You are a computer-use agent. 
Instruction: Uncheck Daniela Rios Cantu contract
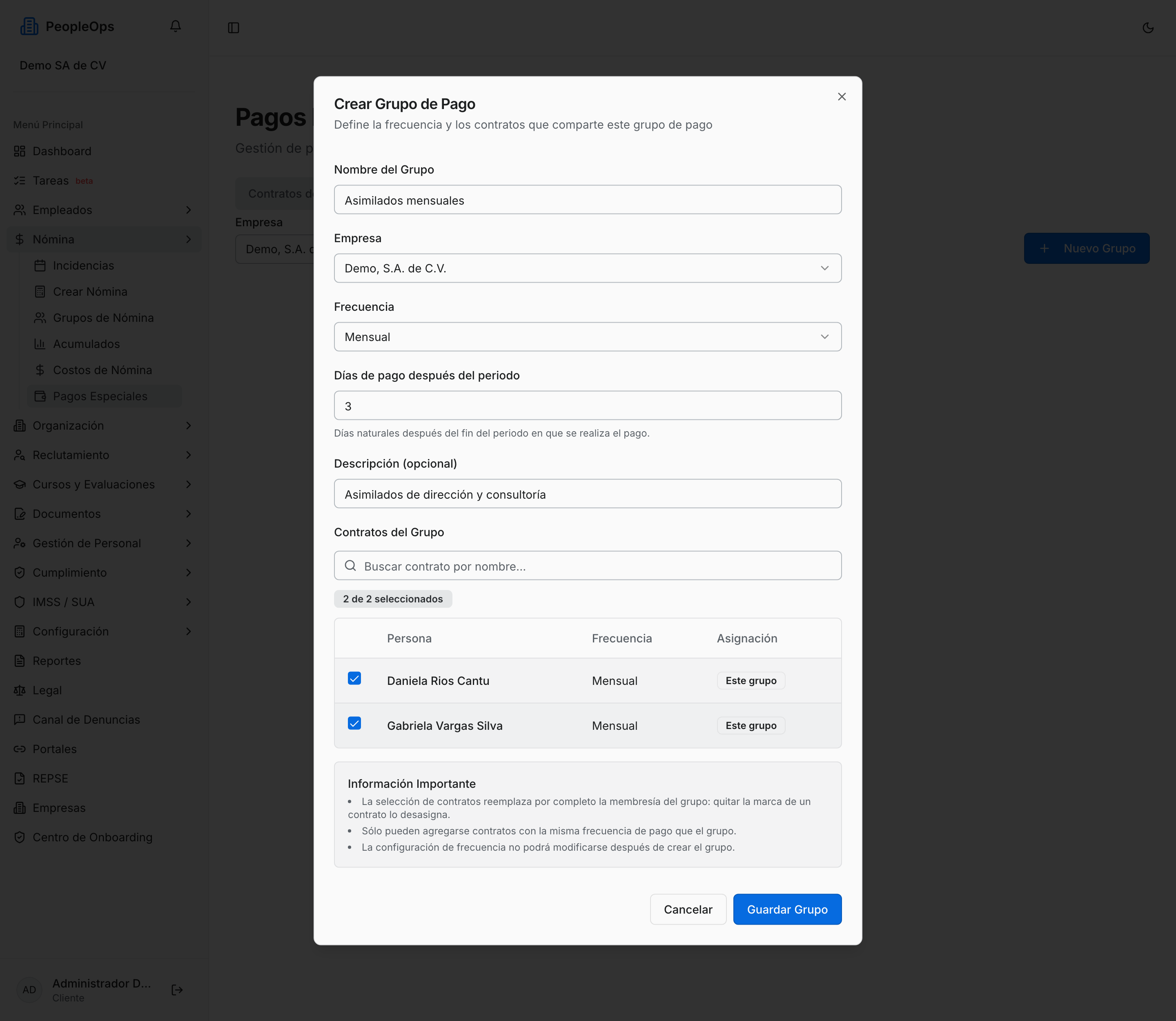point(354,679)
